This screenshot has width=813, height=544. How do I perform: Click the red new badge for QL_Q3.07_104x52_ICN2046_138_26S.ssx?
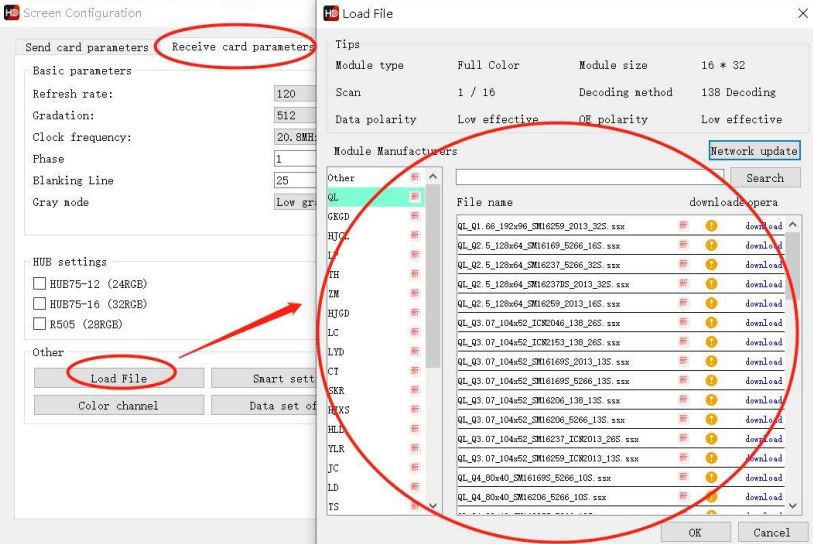(683, 322)
